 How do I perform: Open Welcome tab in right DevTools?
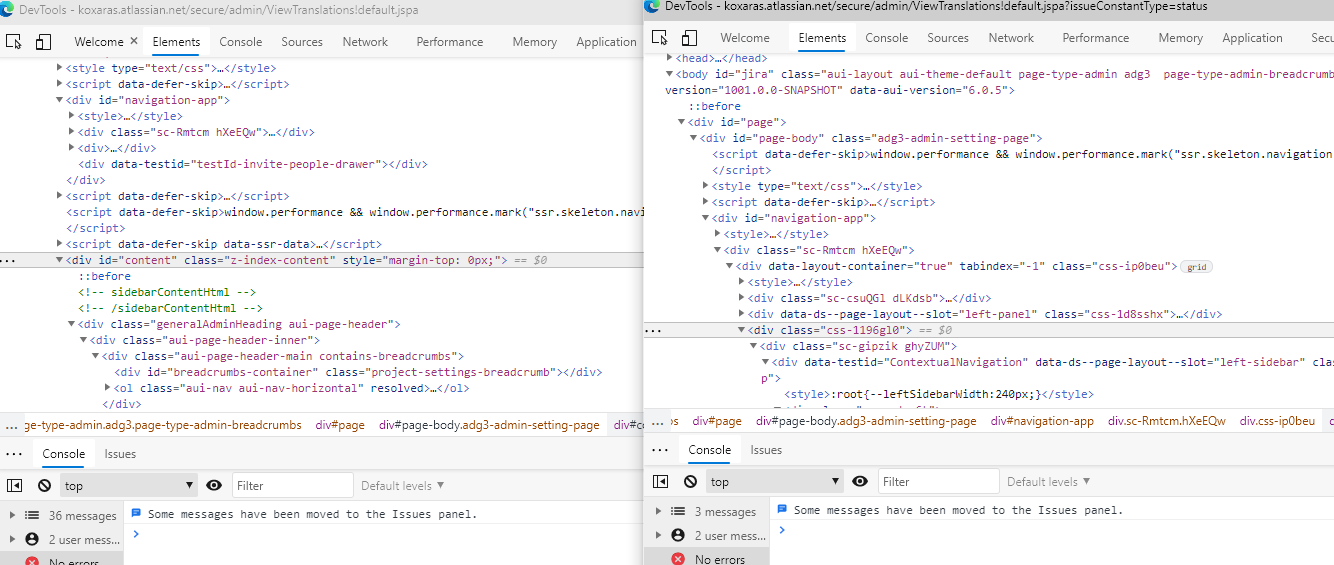click(745, 38)
